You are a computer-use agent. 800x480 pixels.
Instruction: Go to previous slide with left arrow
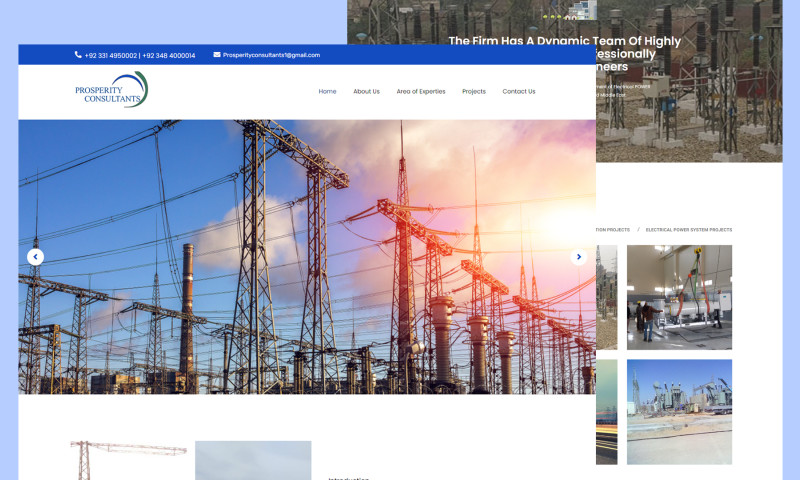tap(36, 257)
